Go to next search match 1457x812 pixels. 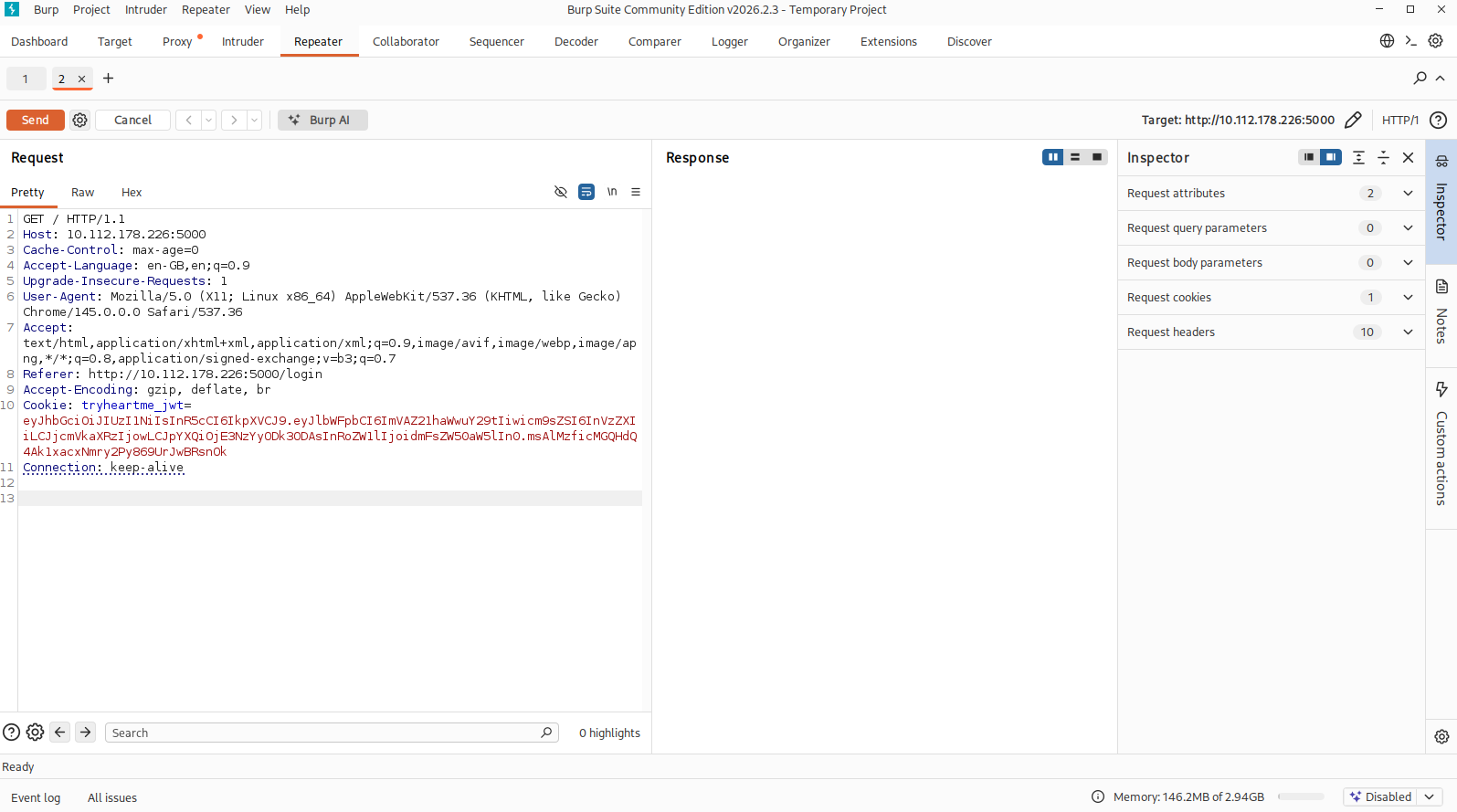(x=86, y=732)
